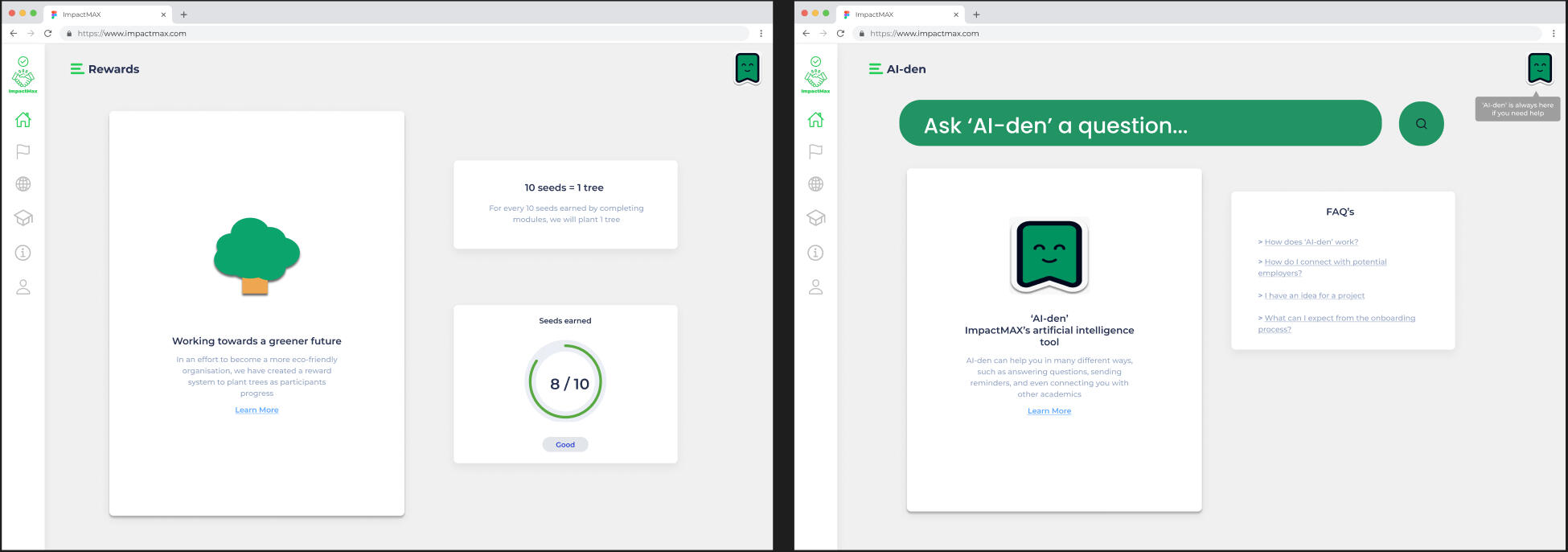1568x552 pixels.
Task: Go forward in Rewards browser window
Action: (x=31, y=34)
